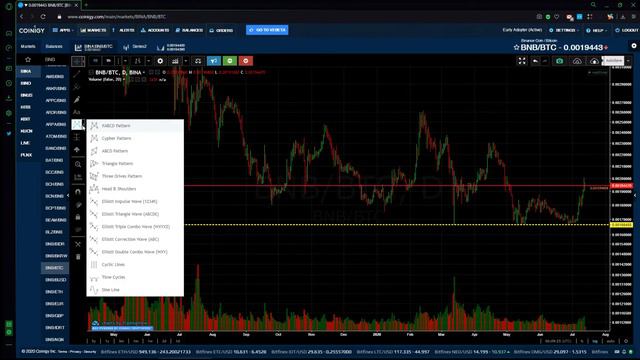
Task: Select the brush drawing tool
Action: (x=77, y=100)
